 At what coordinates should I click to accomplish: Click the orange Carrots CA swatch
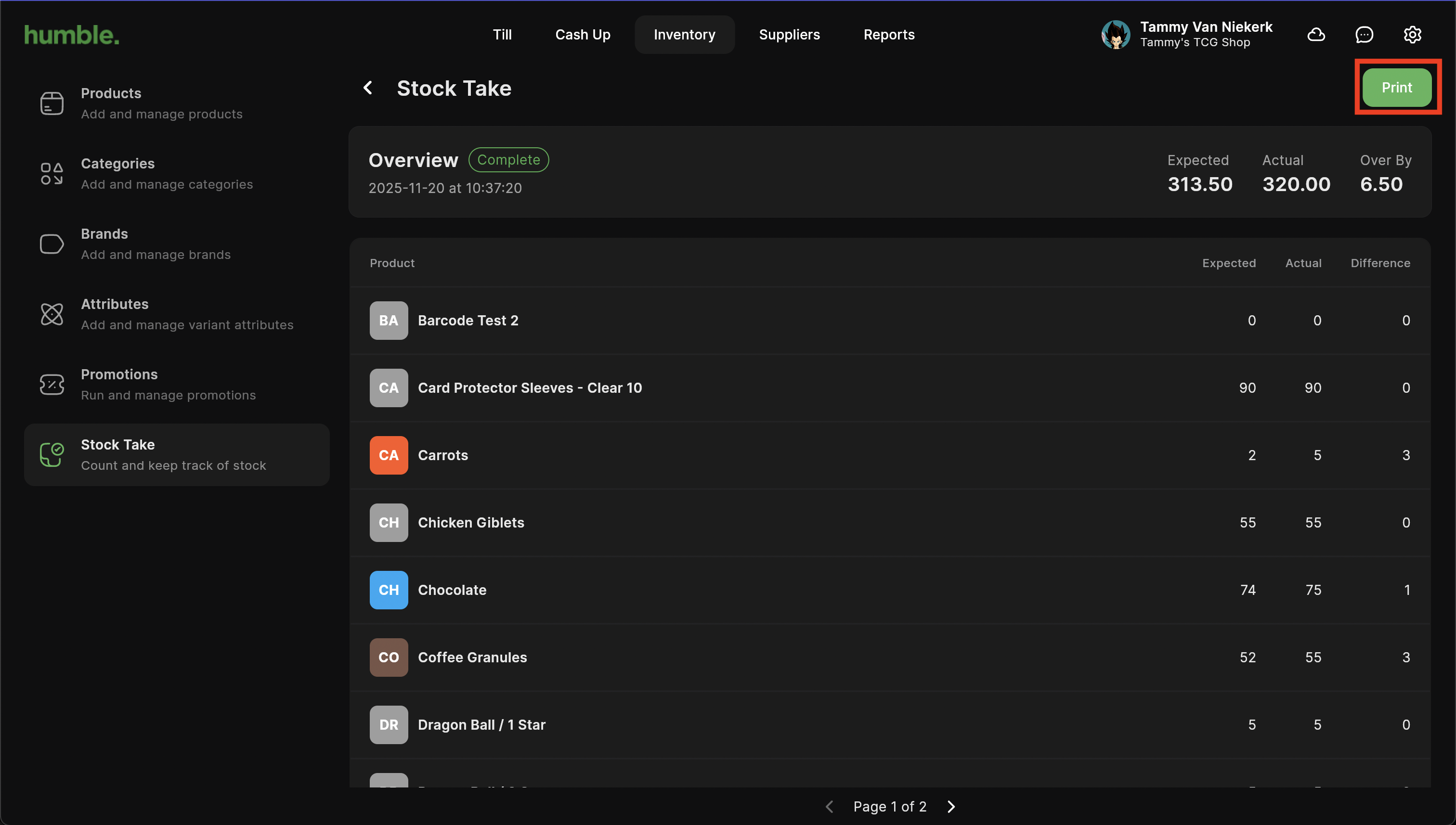click(388, 455)
